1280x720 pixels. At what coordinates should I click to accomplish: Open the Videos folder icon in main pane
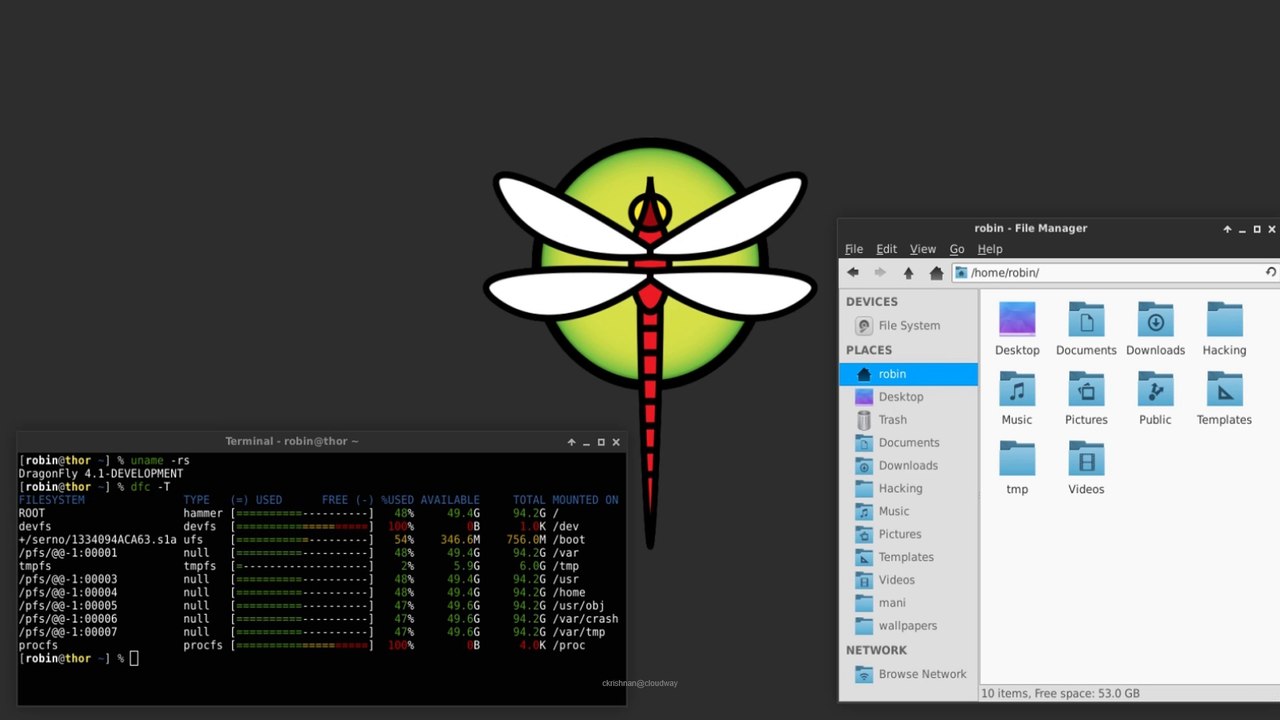(x=1086, y=458)
